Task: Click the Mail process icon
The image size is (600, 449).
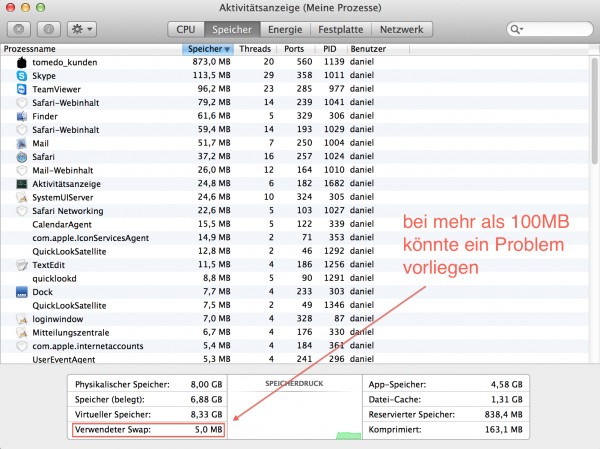Action: coord(22,143)
